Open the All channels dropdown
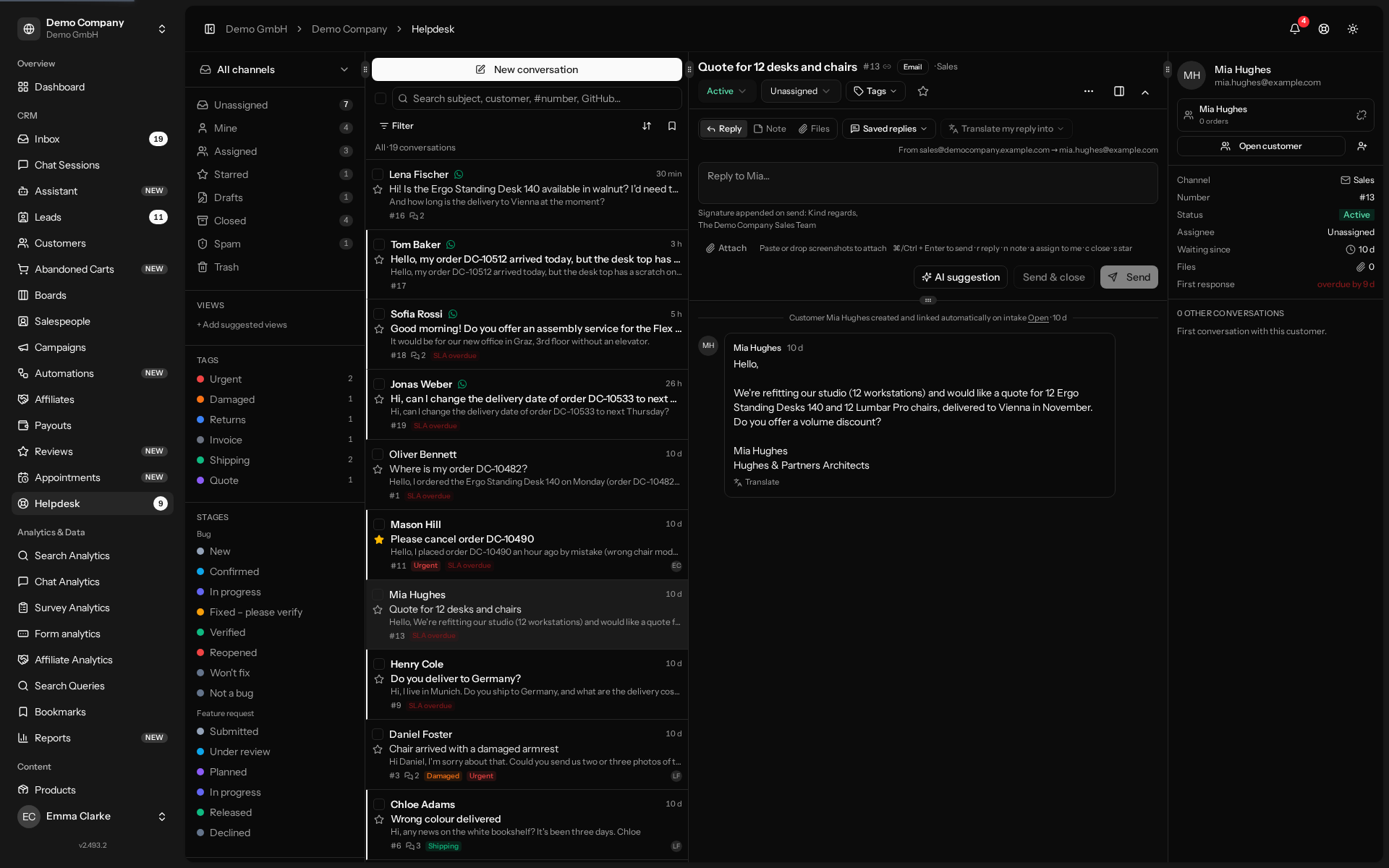The height and width of the screenshot is (868, 1389). click(x=275, y=69)
